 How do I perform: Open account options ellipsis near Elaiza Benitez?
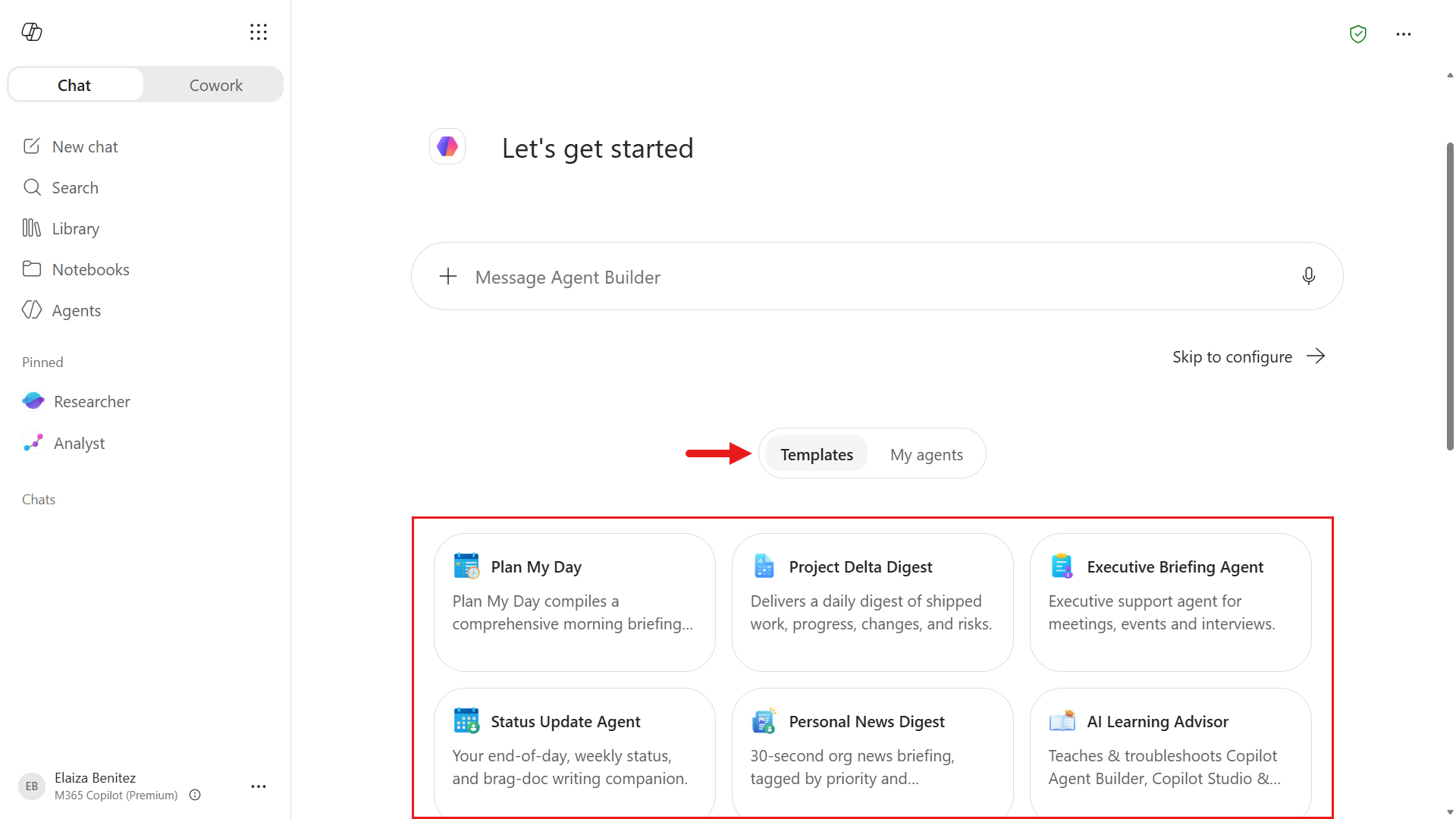click(259, 786)
